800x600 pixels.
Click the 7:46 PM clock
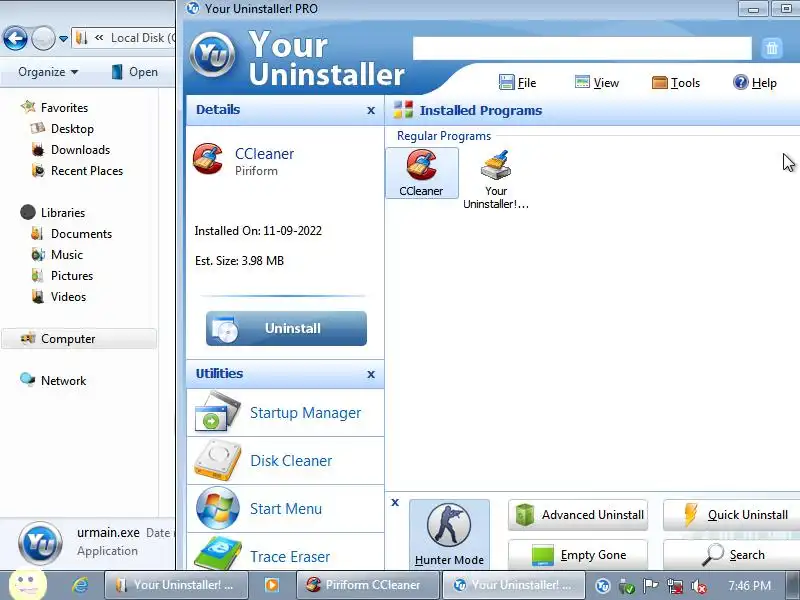pyautogui.click(x=749, y=586)
